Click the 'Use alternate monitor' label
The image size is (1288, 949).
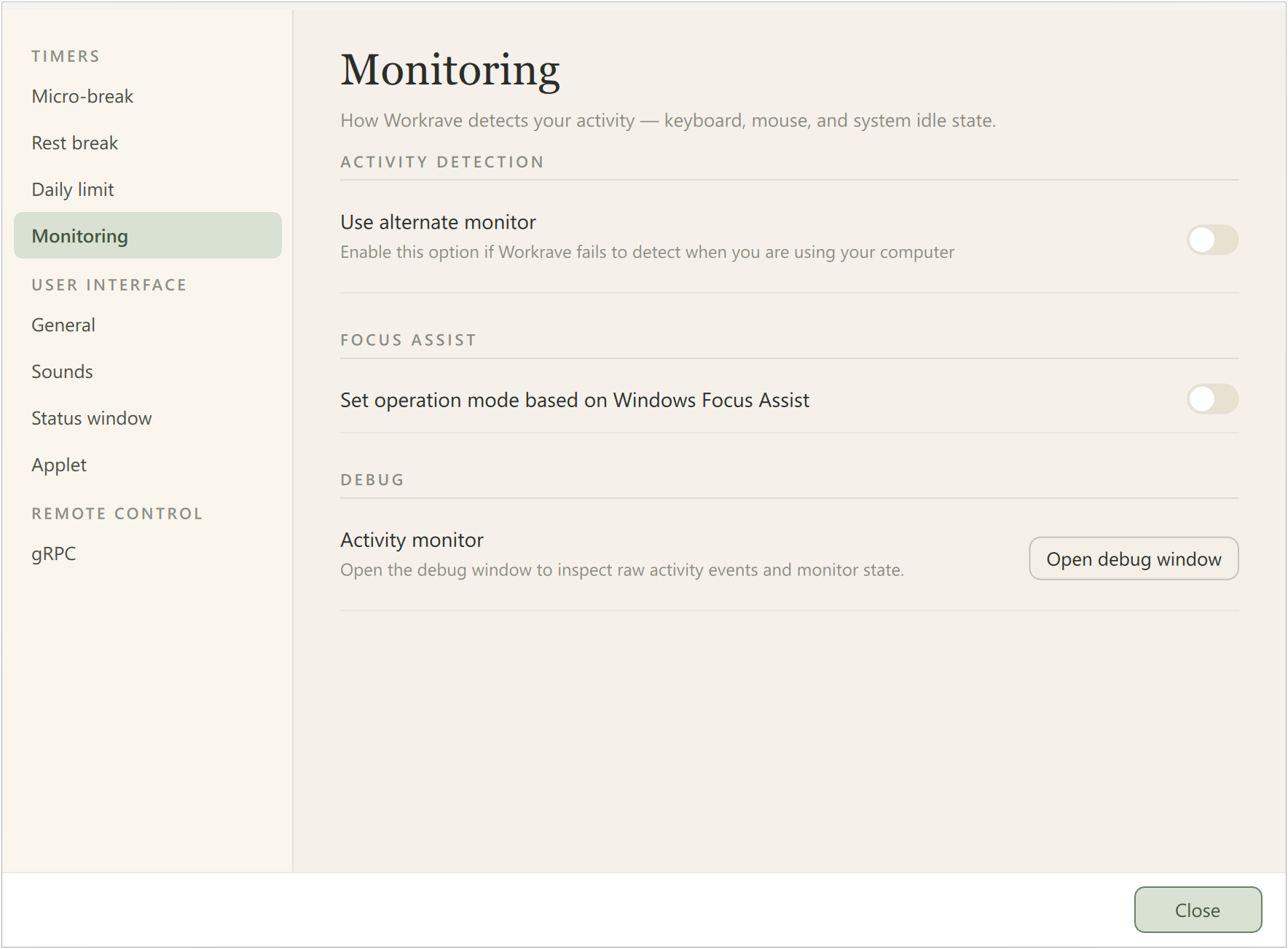click(439, 222)
